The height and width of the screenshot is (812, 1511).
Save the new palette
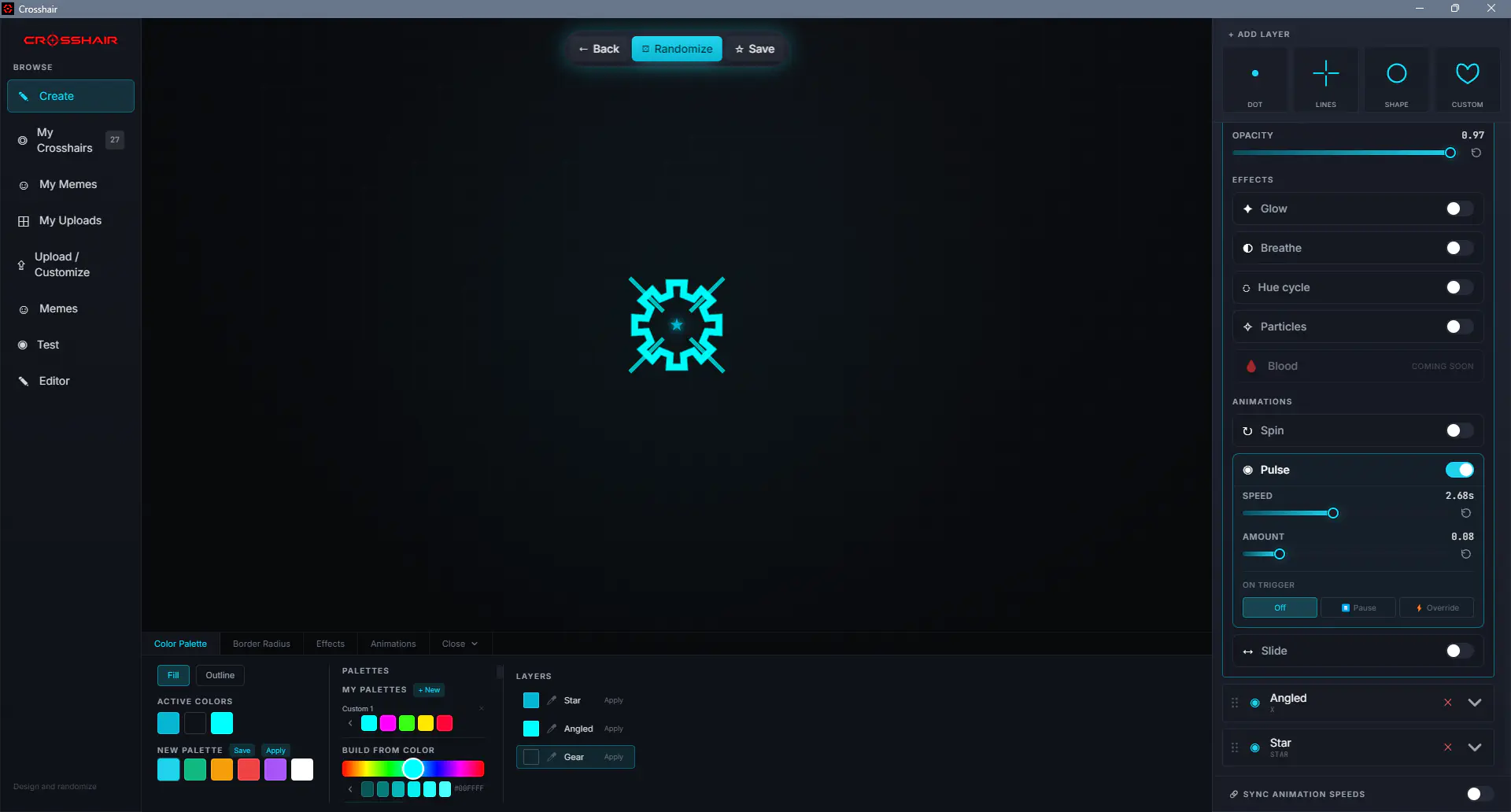pos(242,751)
